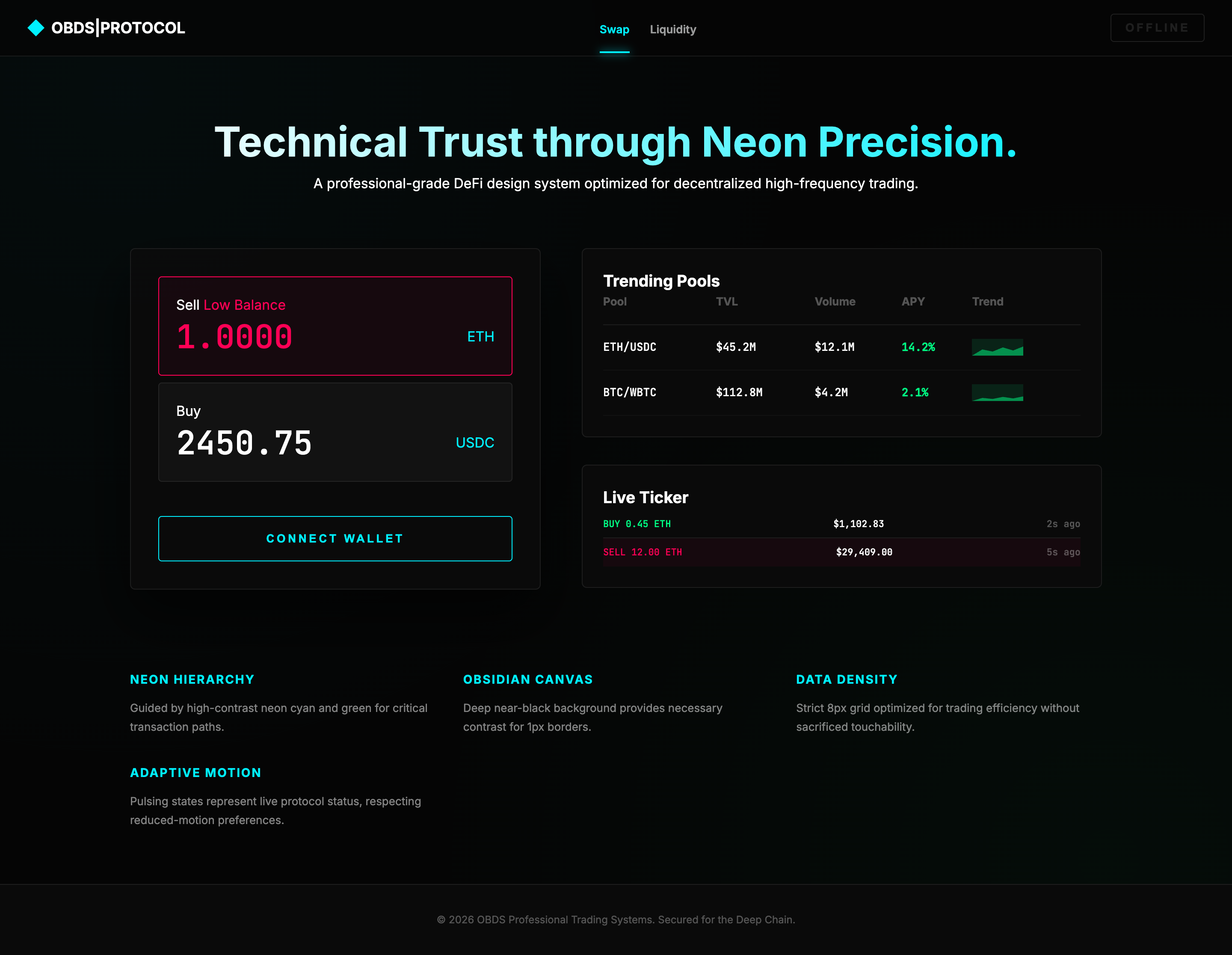The image size is (1232, 955).
Task: Open the Swap tab
Action: [x=614, y=30]
